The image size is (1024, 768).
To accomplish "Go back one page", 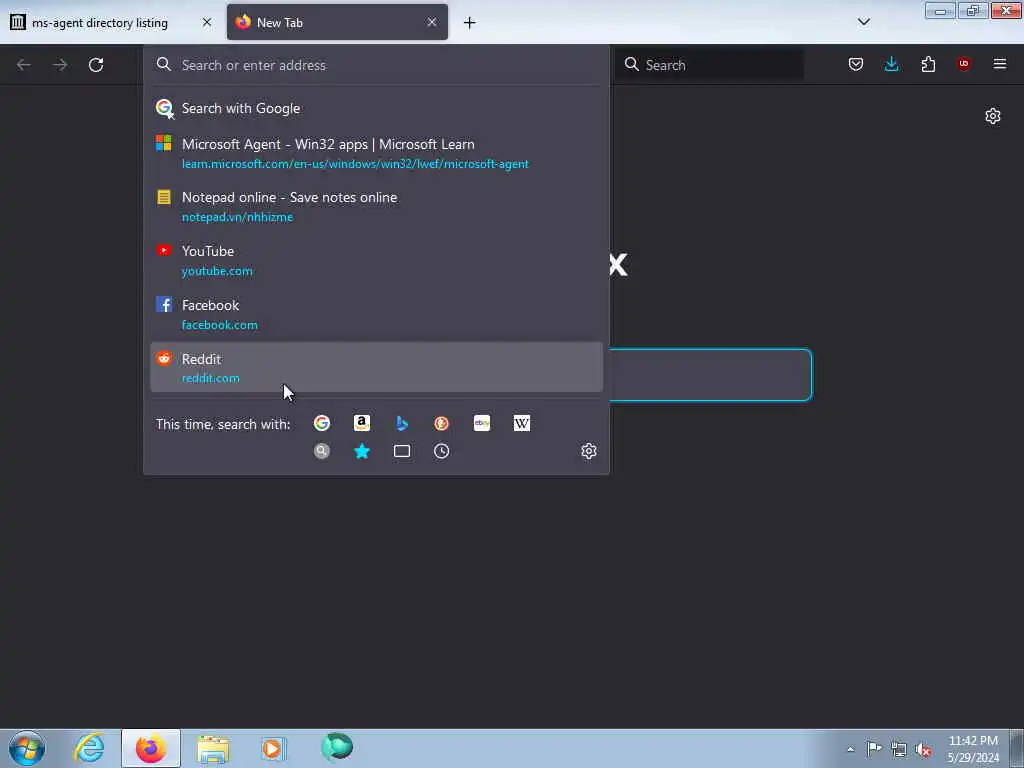I will coord(24,65).
